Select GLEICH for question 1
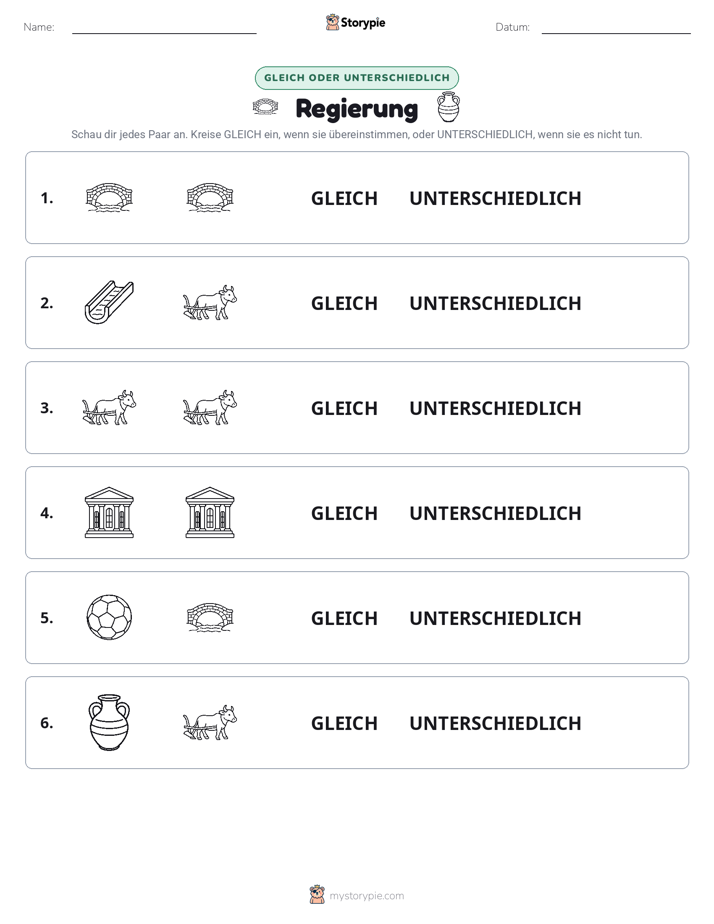Image resolution: width=714 pixels, height=924 pixels. pos(344,199)
